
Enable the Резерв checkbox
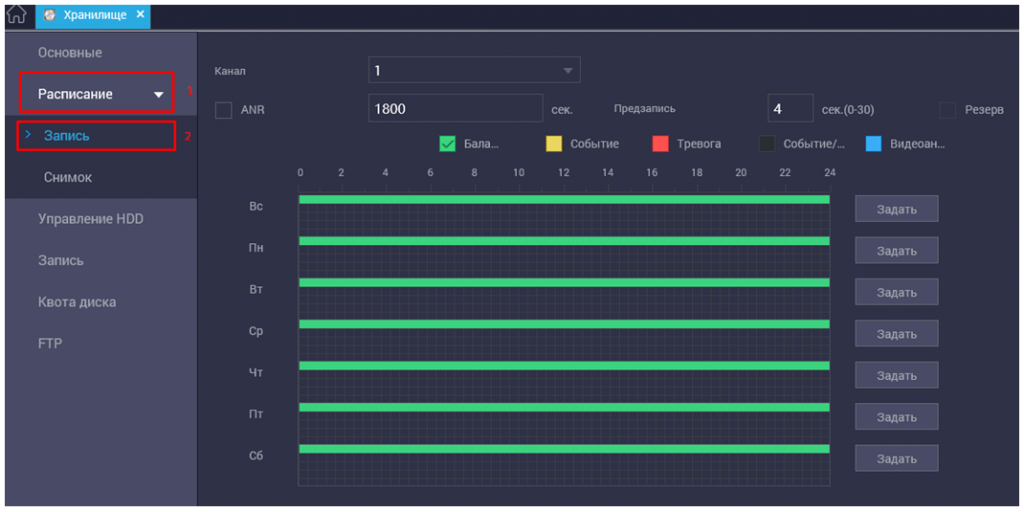(x=947, y=109)
